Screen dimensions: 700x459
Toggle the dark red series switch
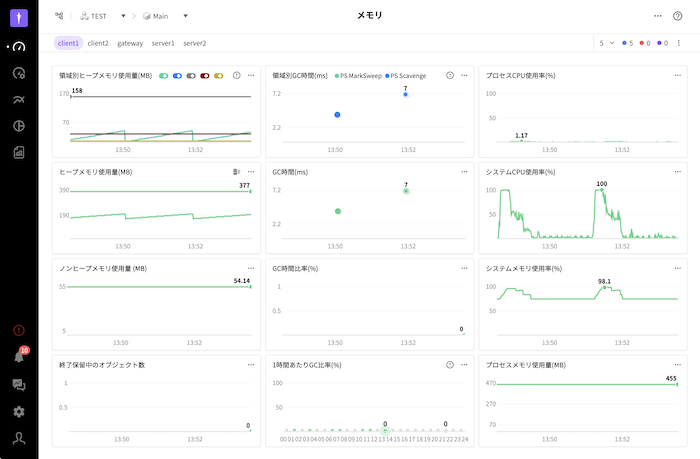pyautogui.click(x=205, y=75)
